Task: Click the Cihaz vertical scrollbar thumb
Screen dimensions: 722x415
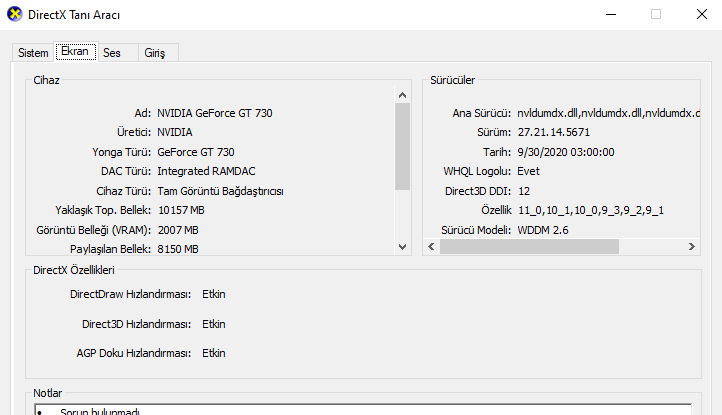Action: (402, 146)
